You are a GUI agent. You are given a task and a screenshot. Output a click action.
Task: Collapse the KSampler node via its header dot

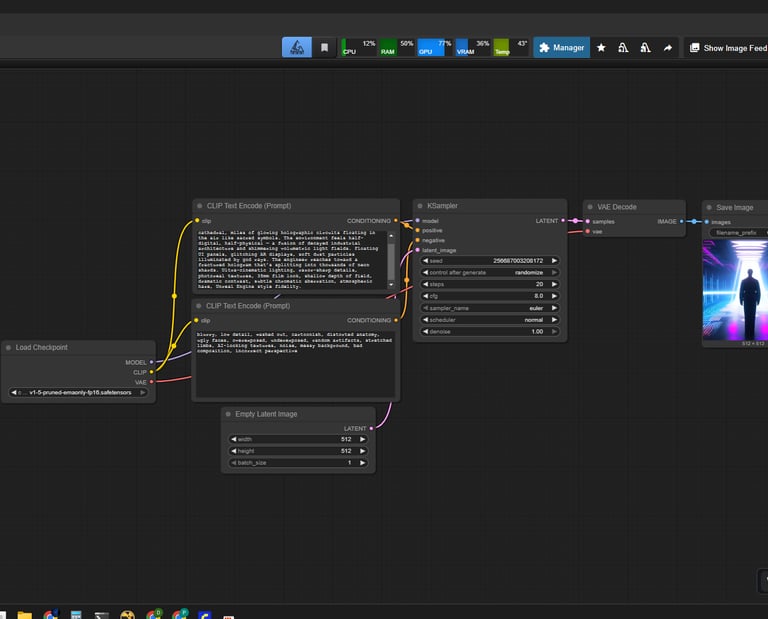pyautogui.click(x=420, y=206)
